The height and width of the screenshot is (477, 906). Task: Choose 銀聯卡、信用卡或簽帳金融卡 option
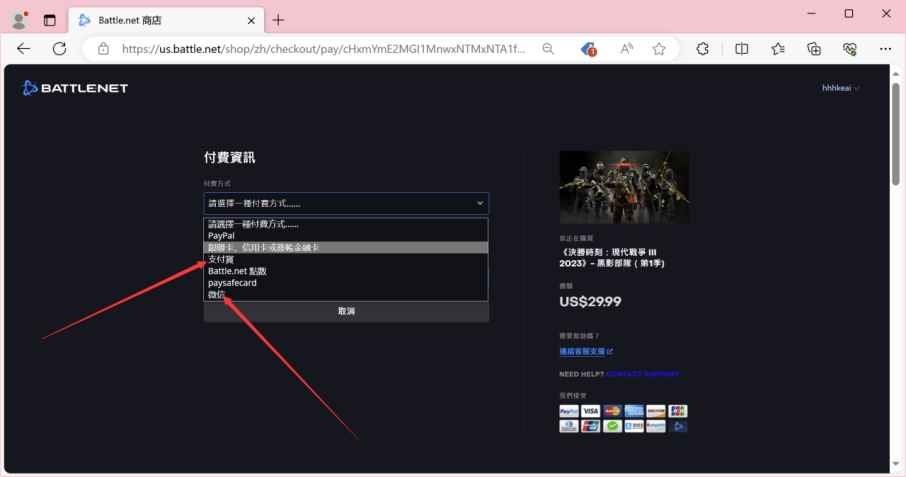[346, 247]
